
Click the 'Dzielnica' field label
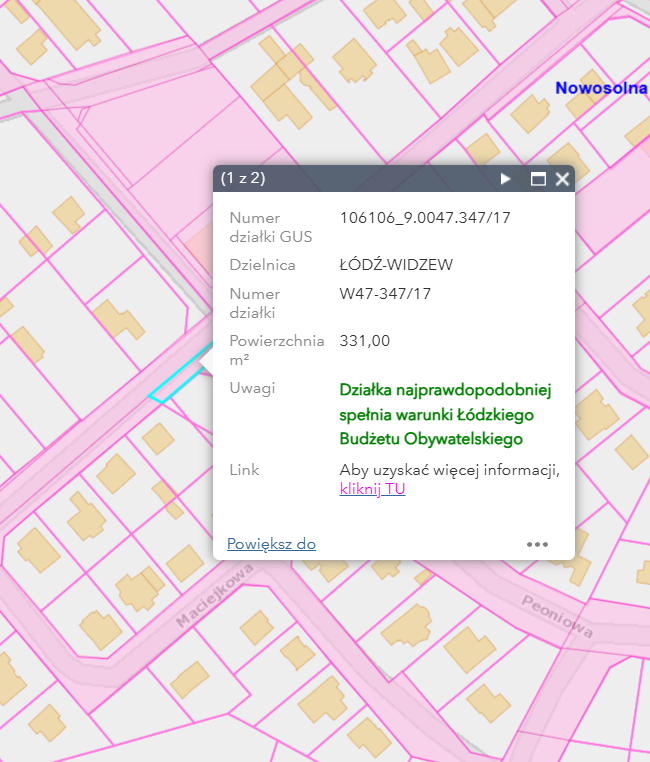coord(261,265)
